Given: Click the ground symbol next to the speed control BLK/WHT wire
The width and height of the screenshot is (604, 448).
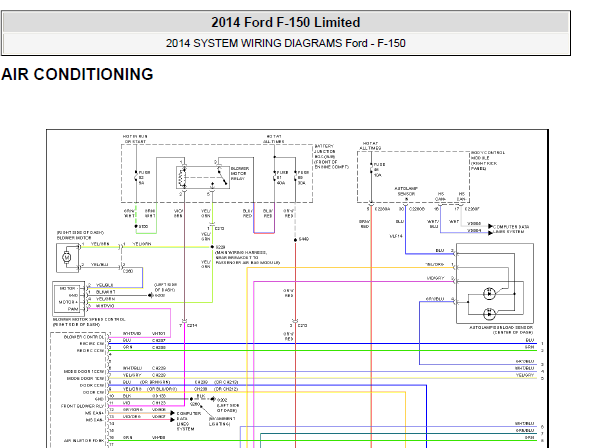Looking at the screenshot, I should (x=150, y=295).
